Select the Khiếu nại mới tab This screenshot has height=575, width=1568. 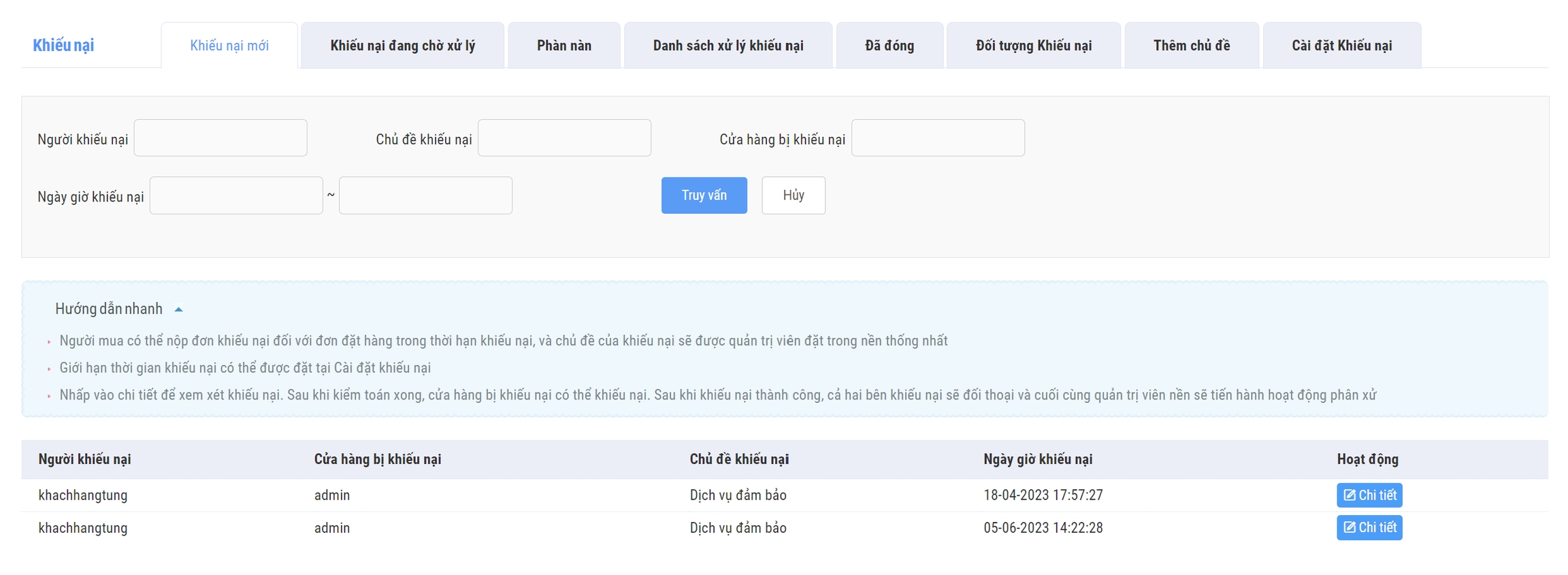click(229, 46)
